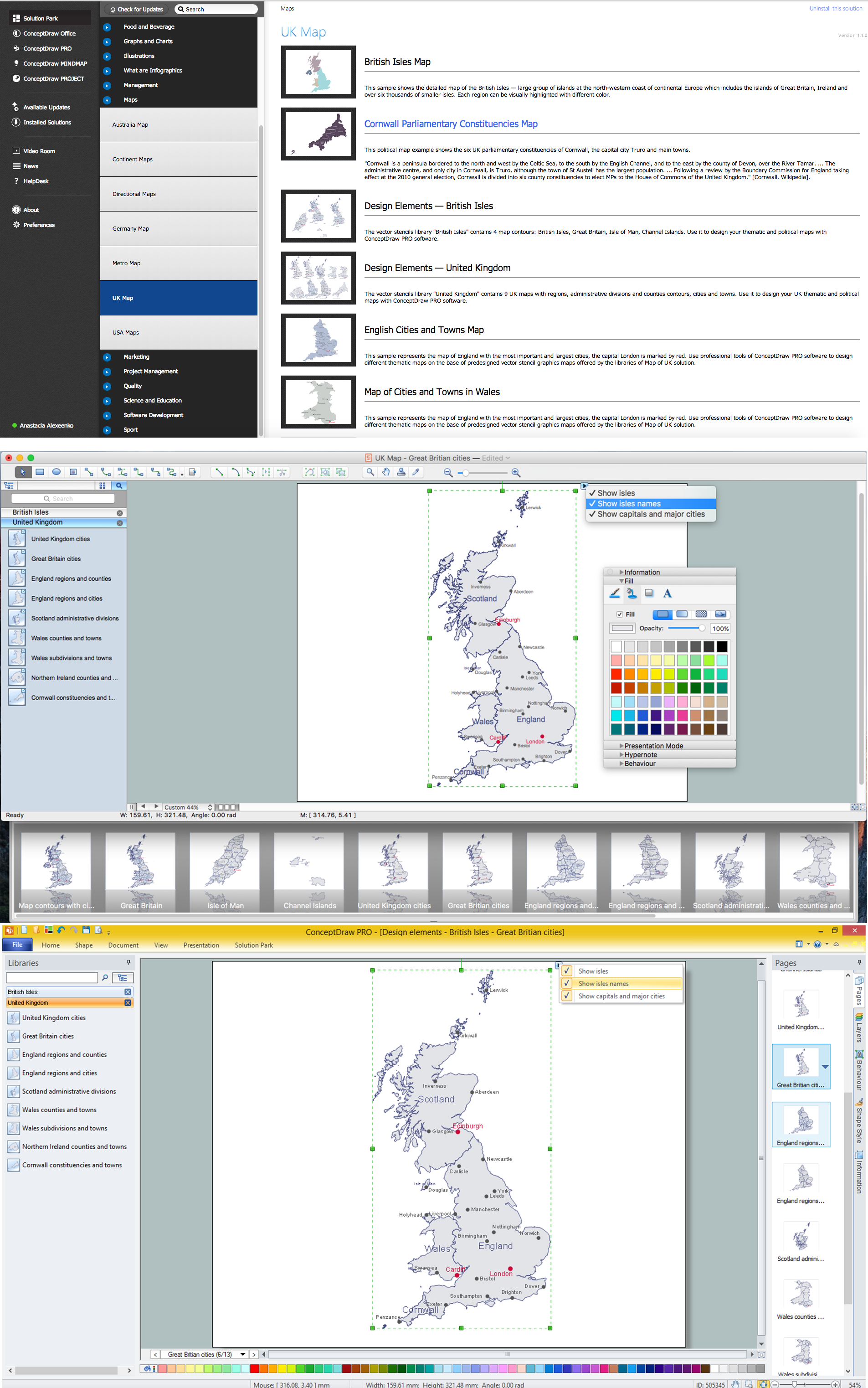Pick the hand pan tool
This screenshot has height=1388, width=868.
point(386,472)
